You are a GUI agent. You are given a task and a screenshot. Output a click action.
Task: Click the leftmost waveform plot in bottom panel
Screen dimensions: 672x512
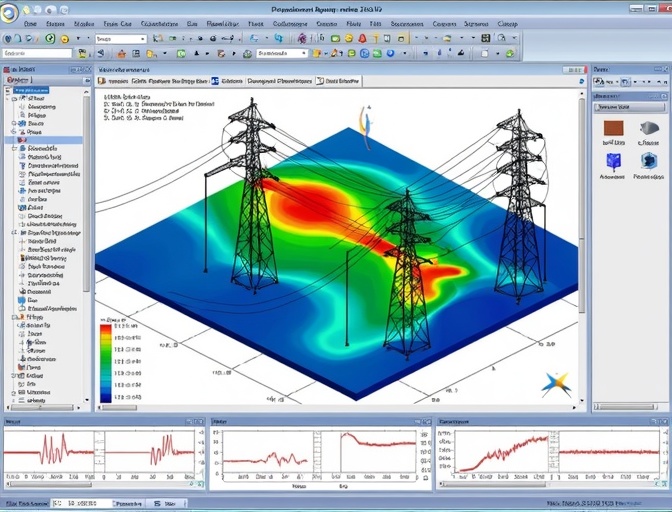click(x=51, y=452)
